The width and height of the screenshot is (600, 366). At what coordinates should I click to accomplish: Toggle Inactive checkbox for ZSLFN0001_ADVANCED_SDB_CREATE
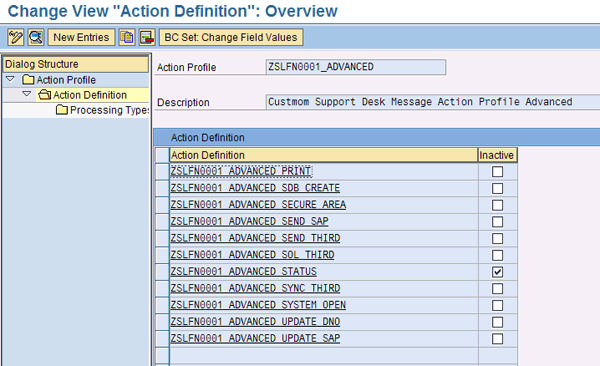coord(497,188)
